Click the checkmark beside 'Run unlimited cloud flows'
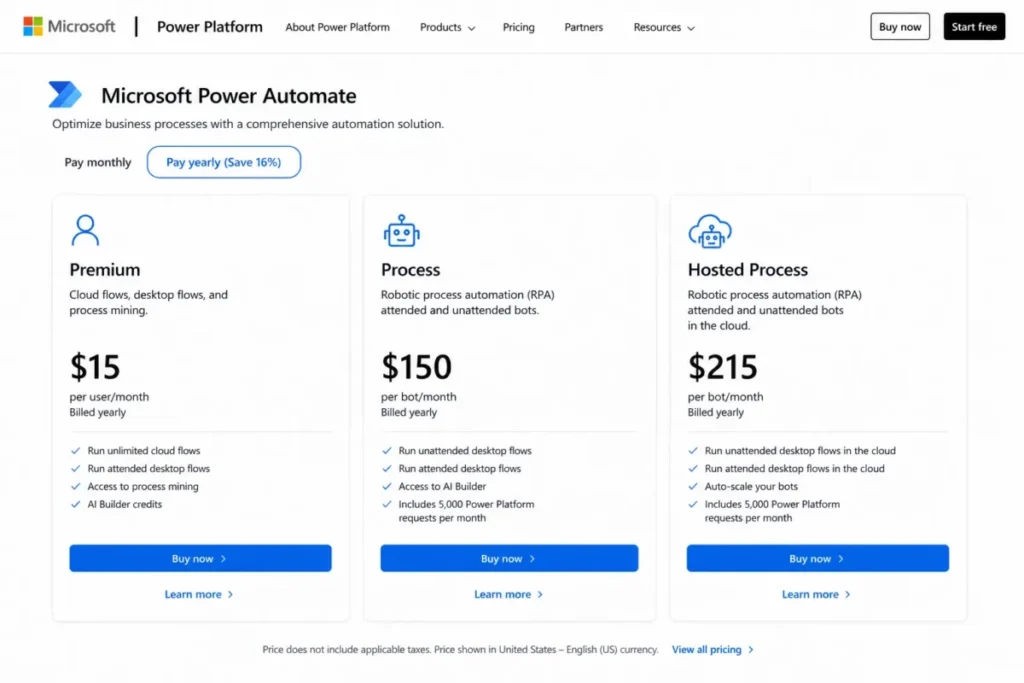Image resolution: width=1024 pixels, height=683 pixels. point(76,451)
